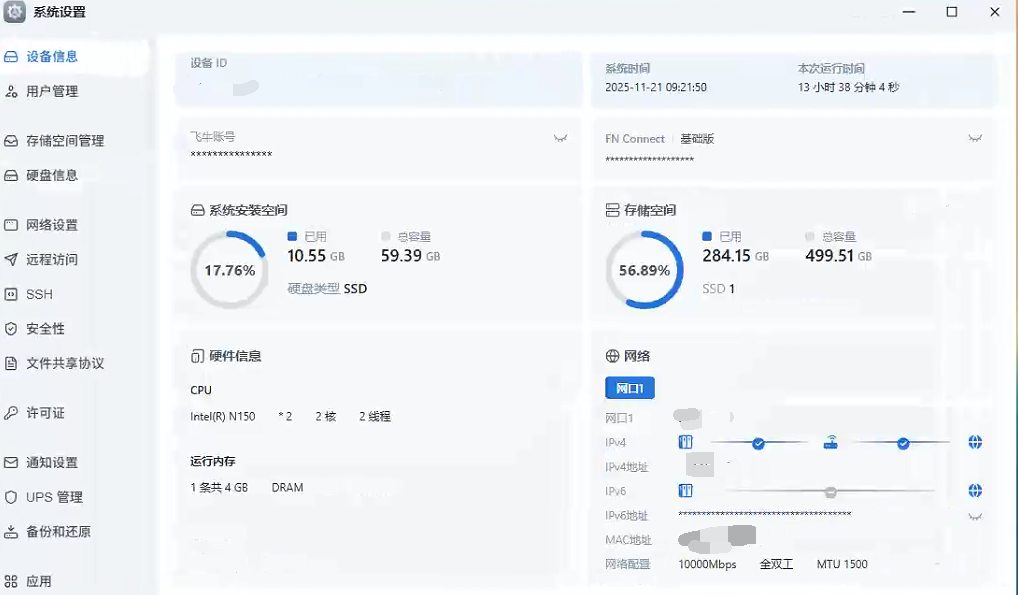Click the 499.51 GB capacity value
The height and width of the screenshot is (595, 1018).
click(x=839, y=256)
